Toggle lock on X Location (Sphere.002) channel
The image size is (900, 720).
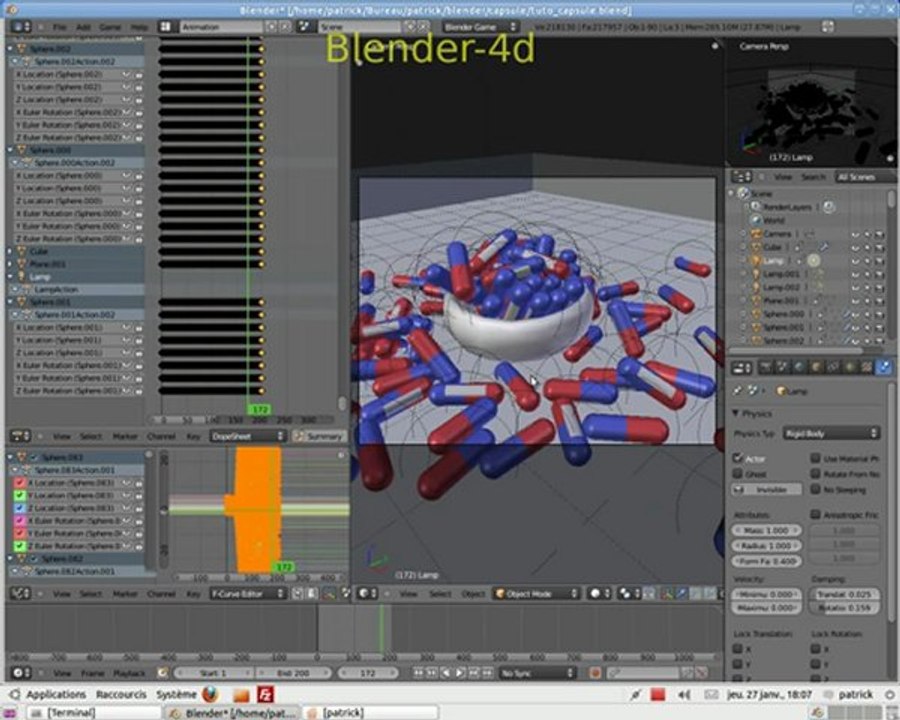[x=138, y=75]
